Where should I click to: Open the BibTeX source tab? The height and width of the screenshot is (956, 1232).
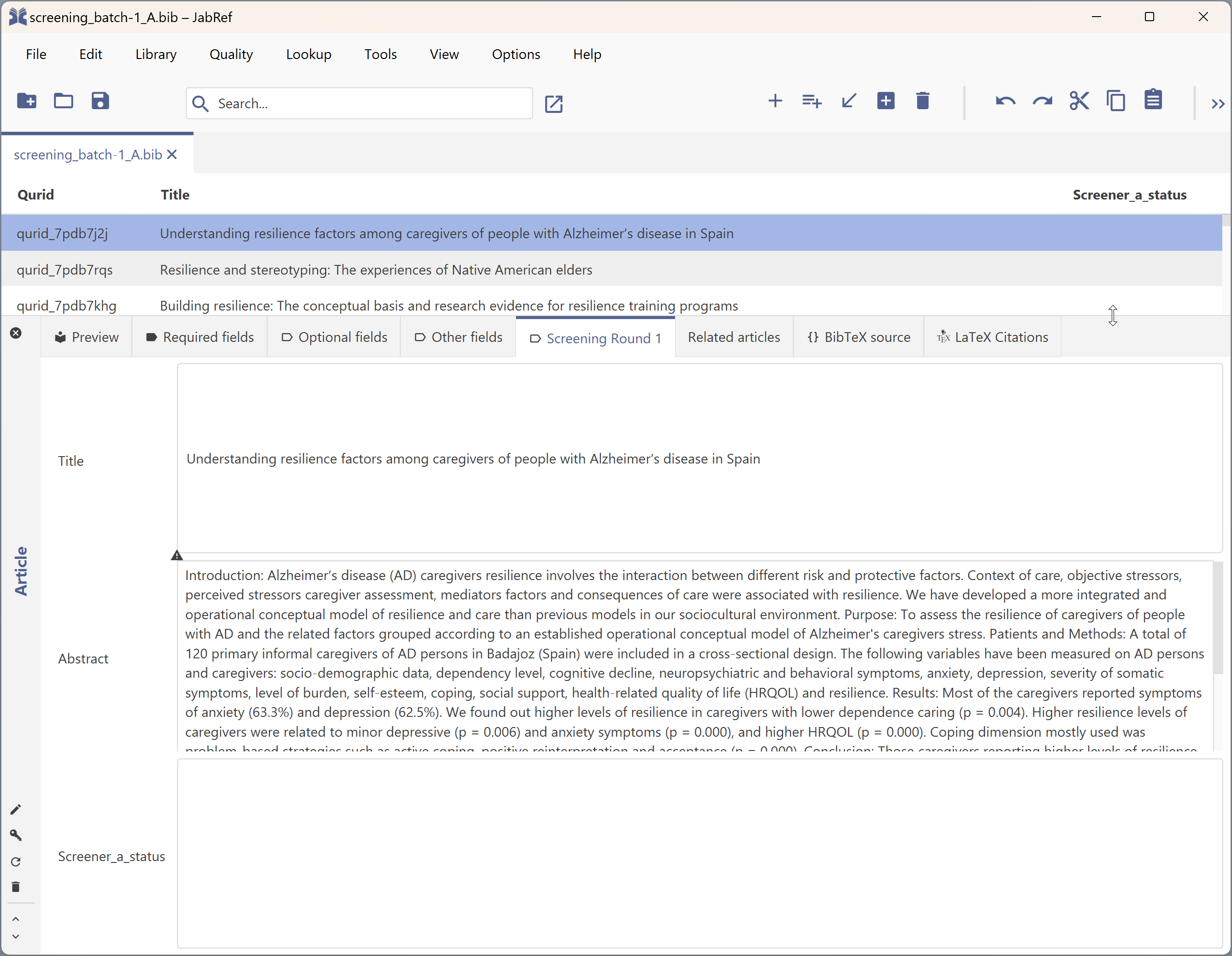click(x=858, y=337)
